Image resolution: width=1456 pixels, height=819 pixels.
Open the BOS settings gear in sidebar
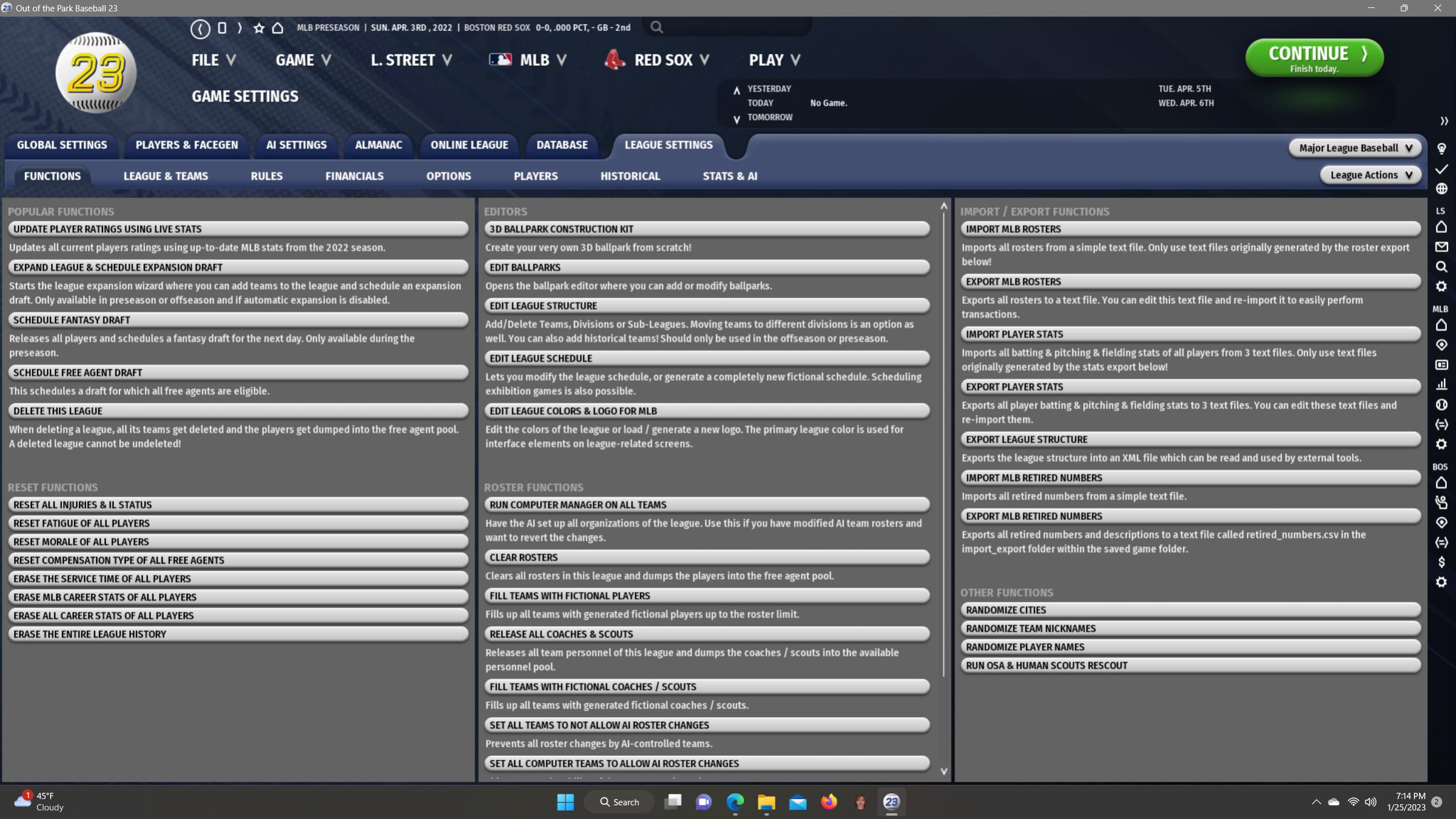pyautogui.click(x=1441, y=582)
